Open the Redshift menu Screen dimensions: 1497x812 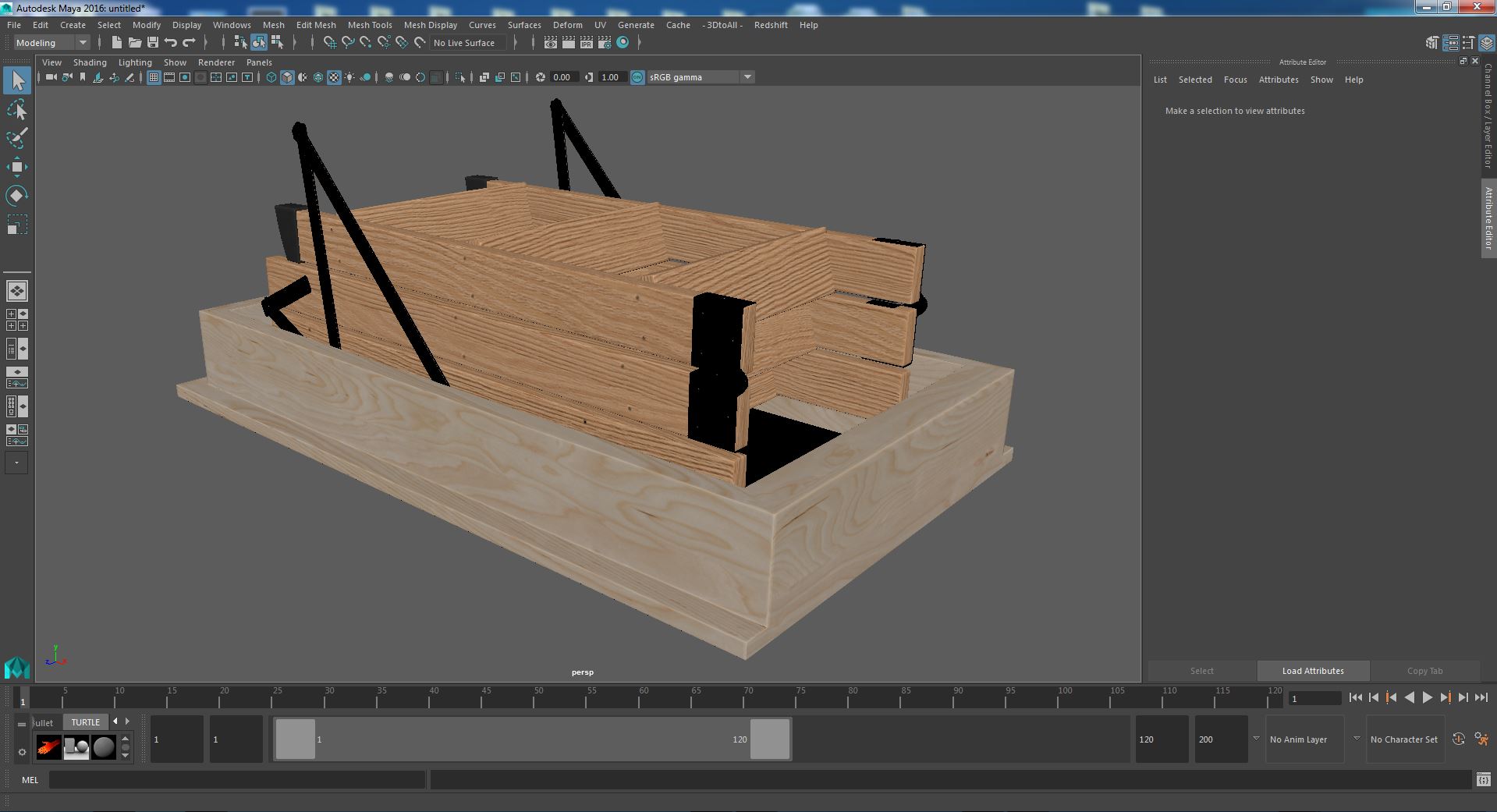(771, 25)
